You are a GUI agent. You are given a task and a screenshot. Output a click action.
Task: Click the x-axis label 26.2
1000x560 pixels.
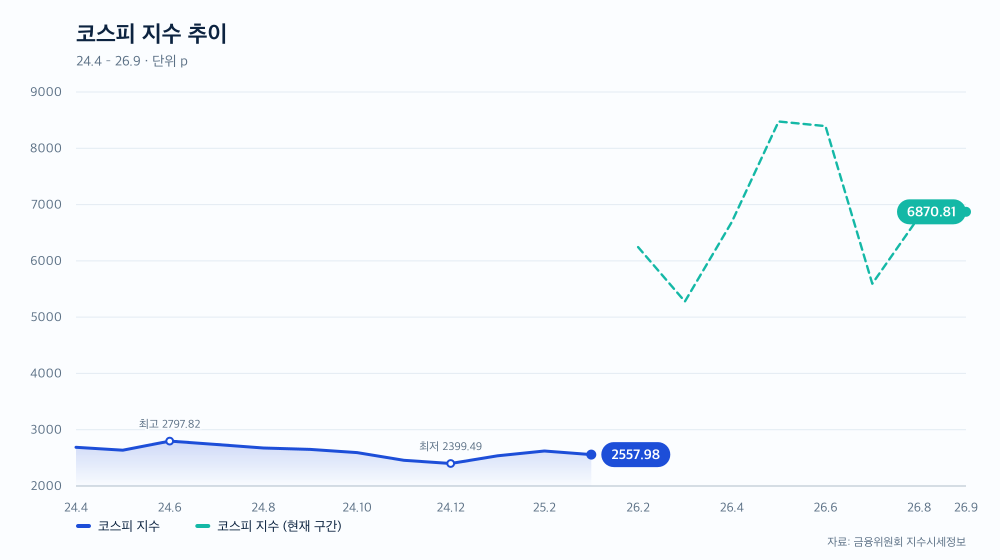pos(638,508)
